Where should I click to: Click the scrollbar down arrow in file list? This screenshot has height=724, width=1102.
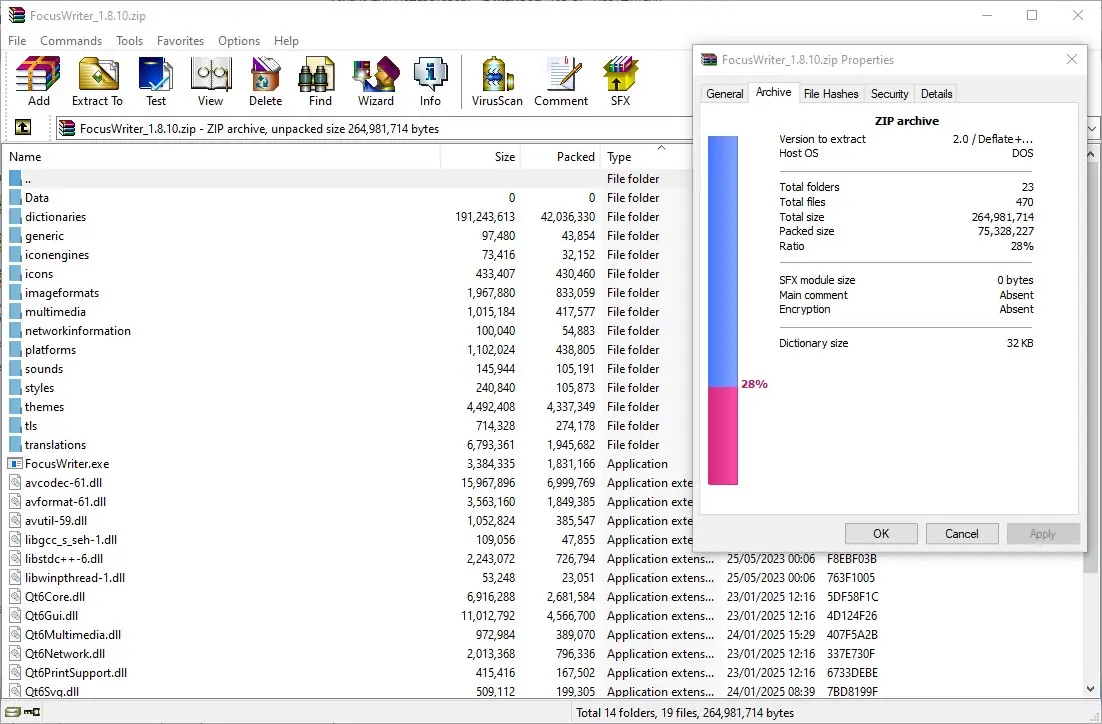1091,690
